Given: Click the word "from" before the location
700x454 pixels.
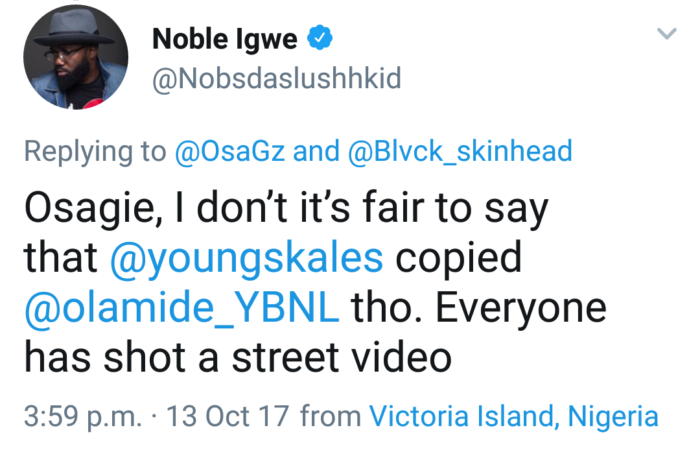Looking at the screenshot, I should point(331,415).
